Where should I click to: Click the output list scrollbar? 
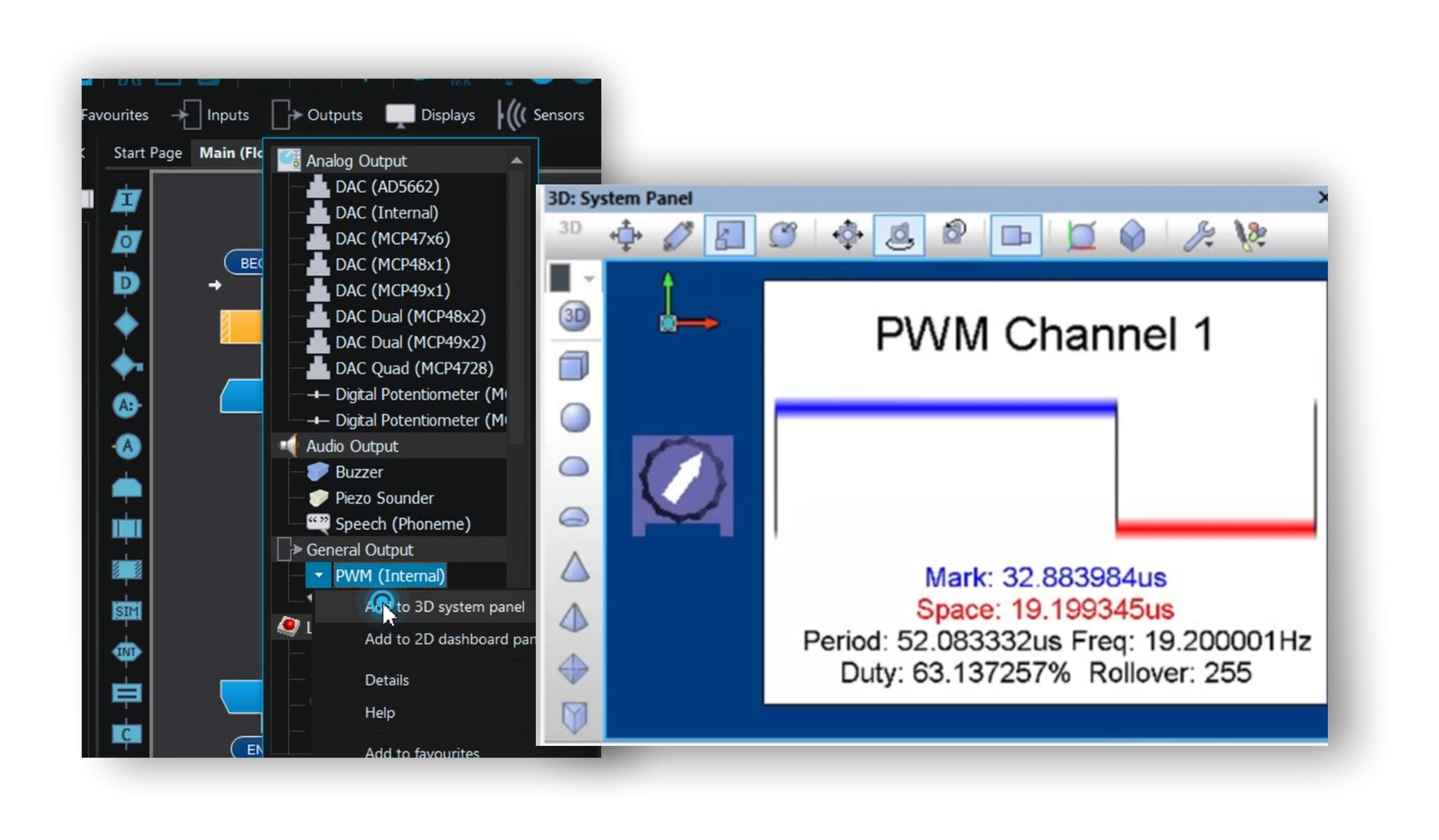pyautogui.click(x=516, y=309)
